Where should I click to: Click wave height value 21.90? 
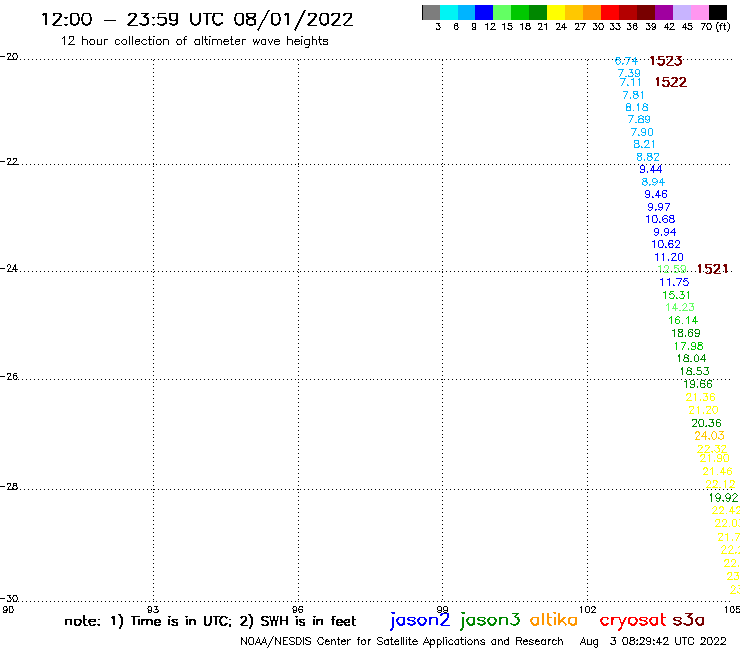(715, 458)
